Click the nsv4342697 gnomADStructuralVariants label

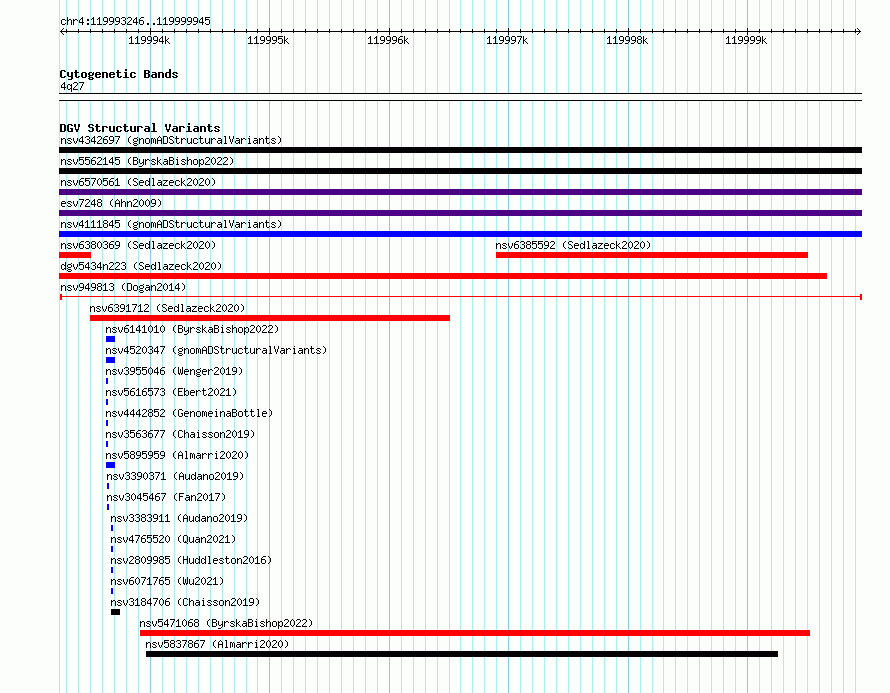point(171,140)
